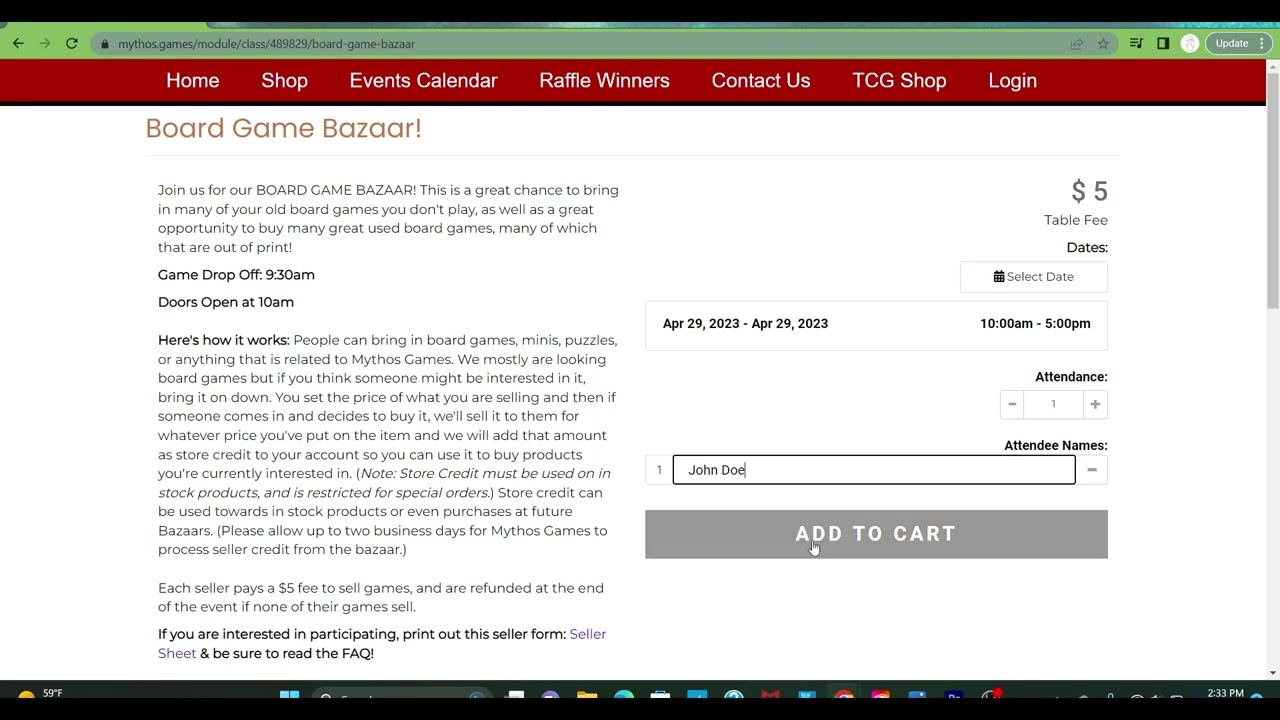This screenshot has height=720, width=1280.
Task: Open the media controls icon
Action: (1136, 44)
